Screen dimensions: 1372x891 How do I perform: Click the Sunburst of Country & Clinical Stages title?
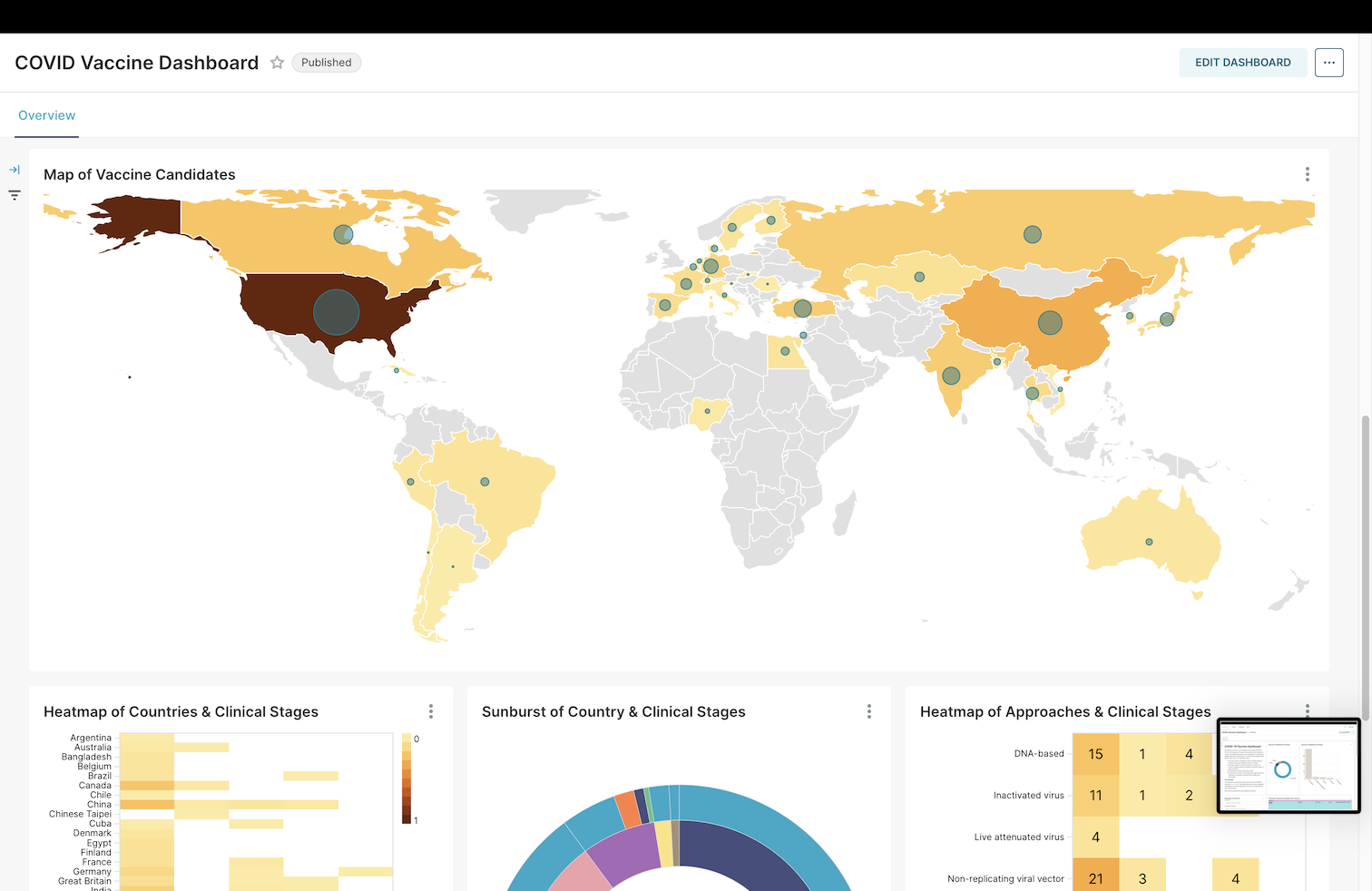(613, 711)
